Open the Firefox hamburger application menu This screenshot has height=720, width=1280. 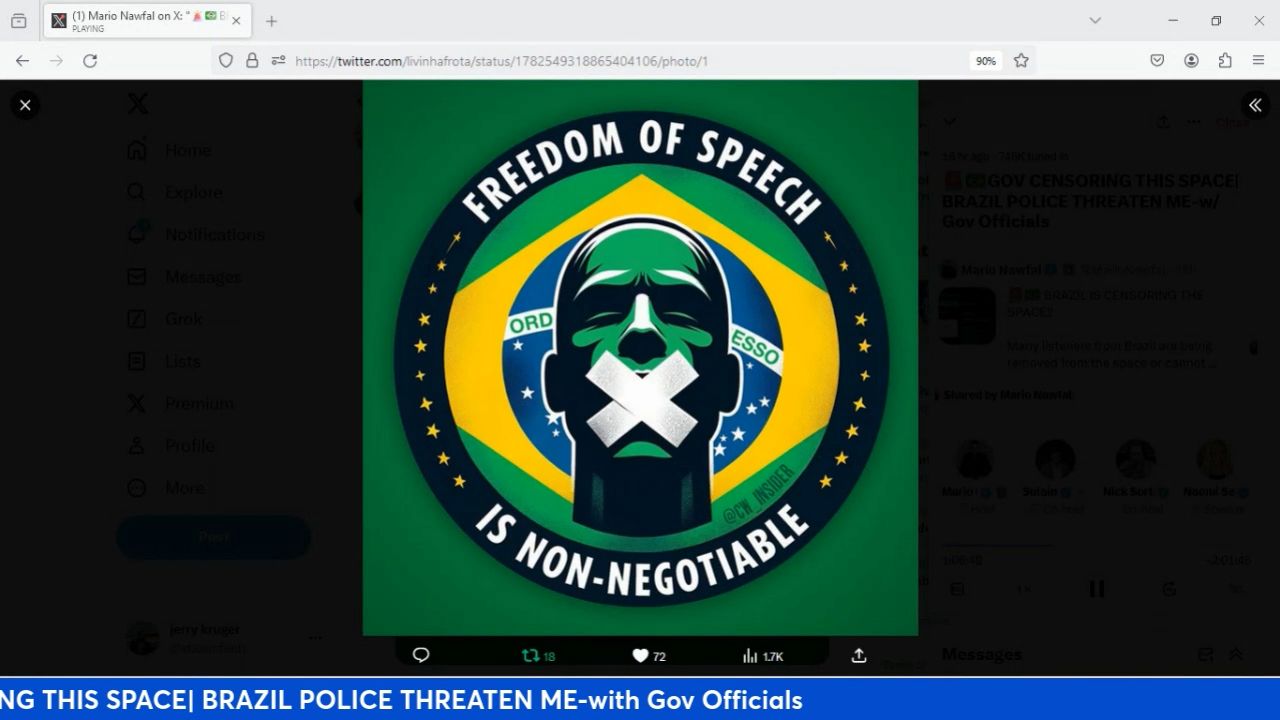click(1258, 61)
